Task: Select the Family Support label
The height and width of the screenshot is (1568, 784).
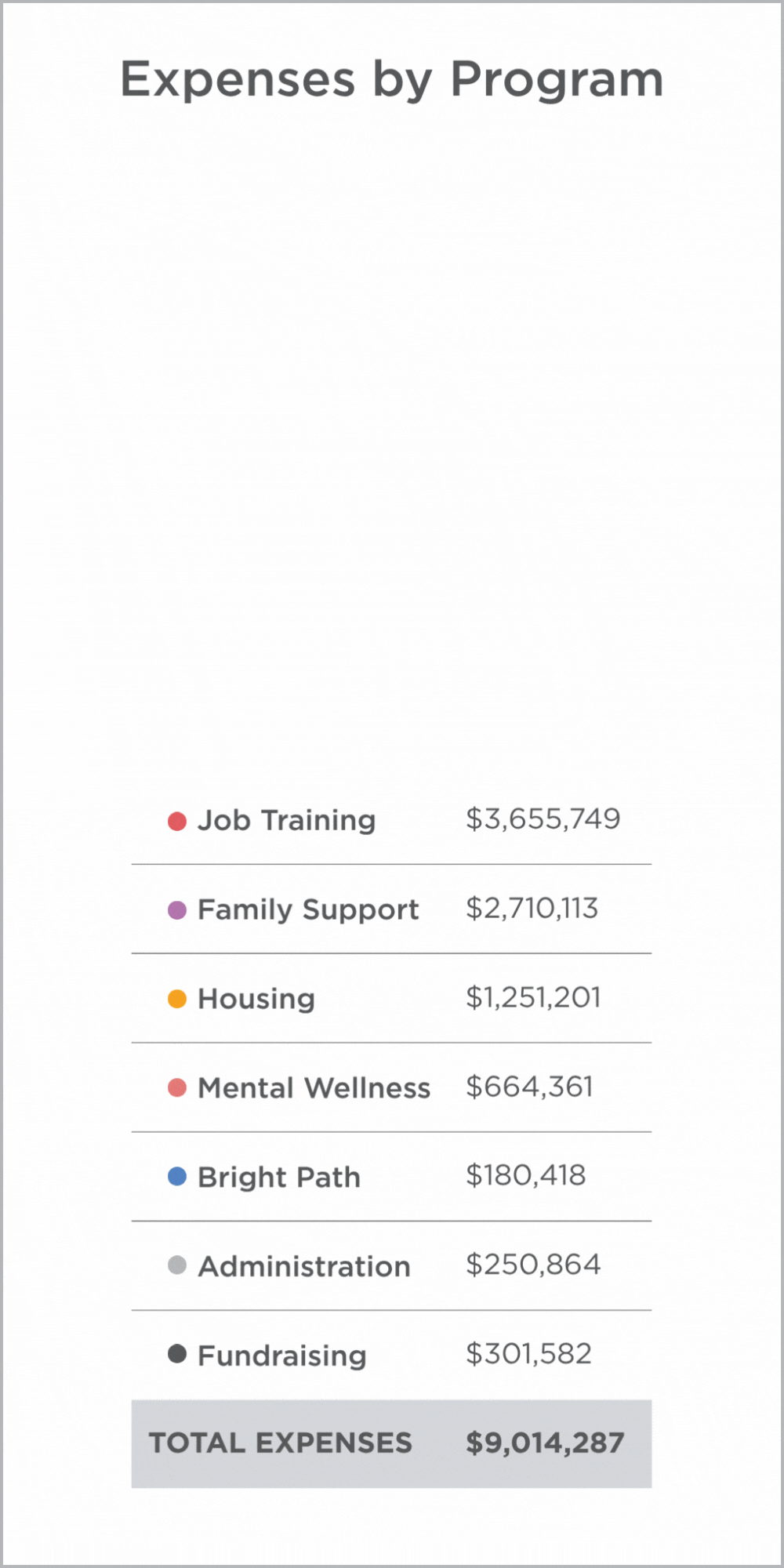Action: (x=308, y=910)
